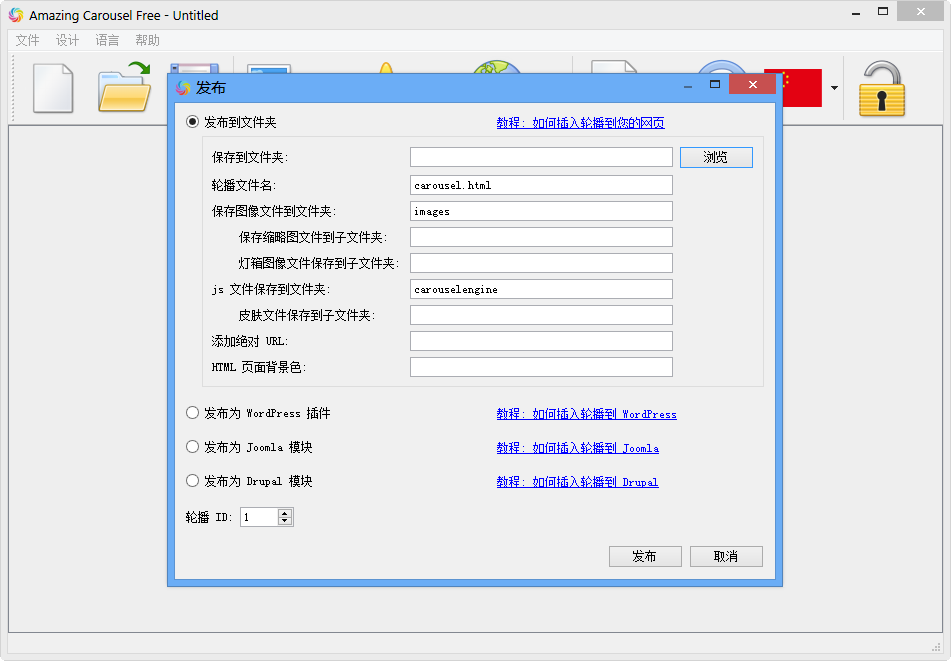Focus the 灯箱图像文件保存到子文件夹 field
This screenshot has width=951, height=661.
(541, 263)
